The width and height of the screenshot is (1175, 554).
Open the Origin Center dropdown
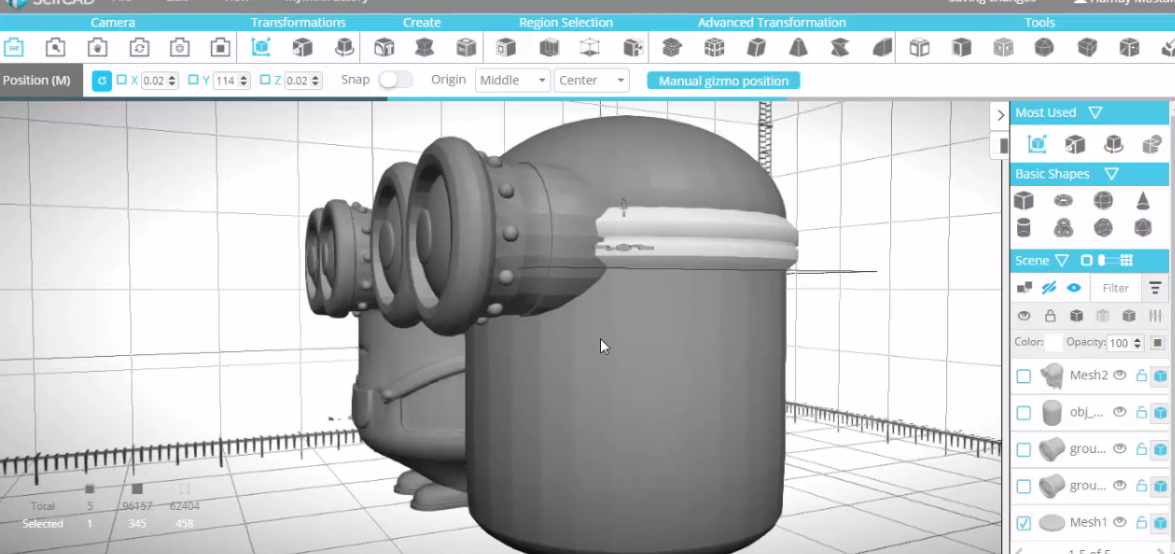[x=591, y=80]
